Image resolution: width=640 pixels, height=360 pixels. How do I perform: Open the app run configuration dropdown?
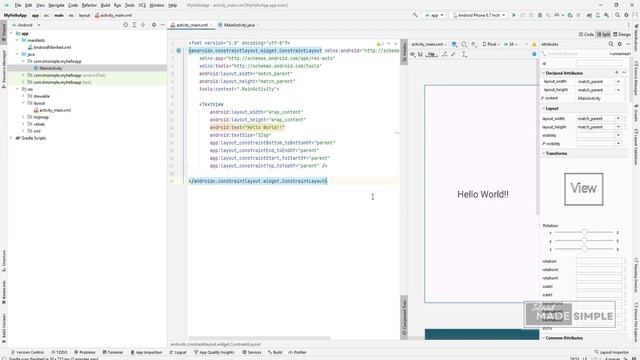[434, 15]
